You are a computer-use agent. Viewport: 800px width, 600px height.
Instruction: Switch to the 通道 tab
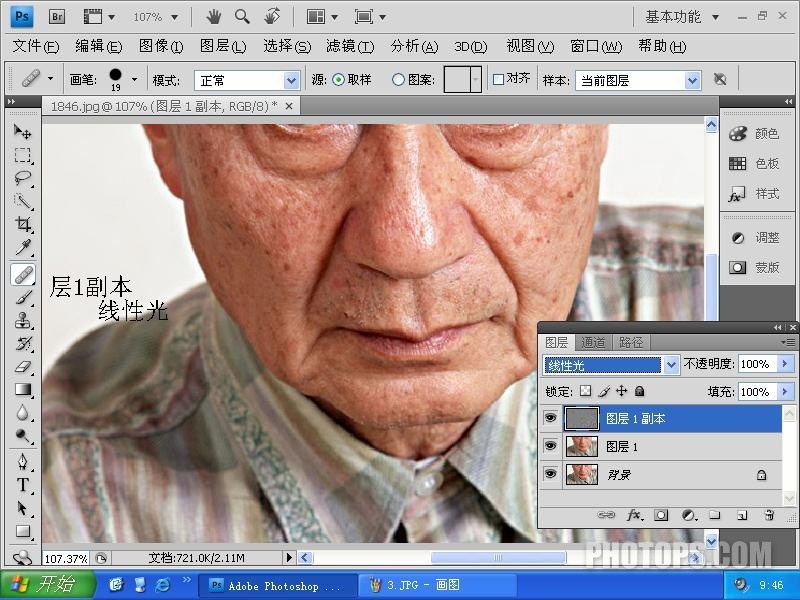(593, 342)
